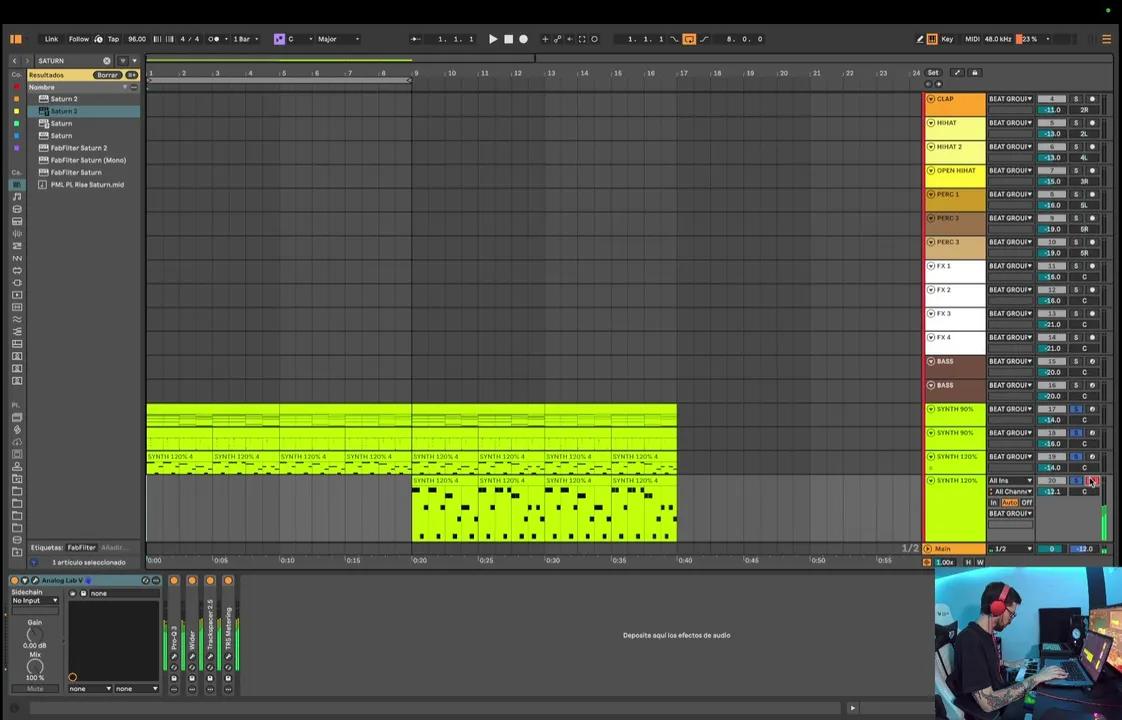This screenshot has width=1122, height=720.
Task: Click the Borrar button in results
Action: tap(107, 75)
